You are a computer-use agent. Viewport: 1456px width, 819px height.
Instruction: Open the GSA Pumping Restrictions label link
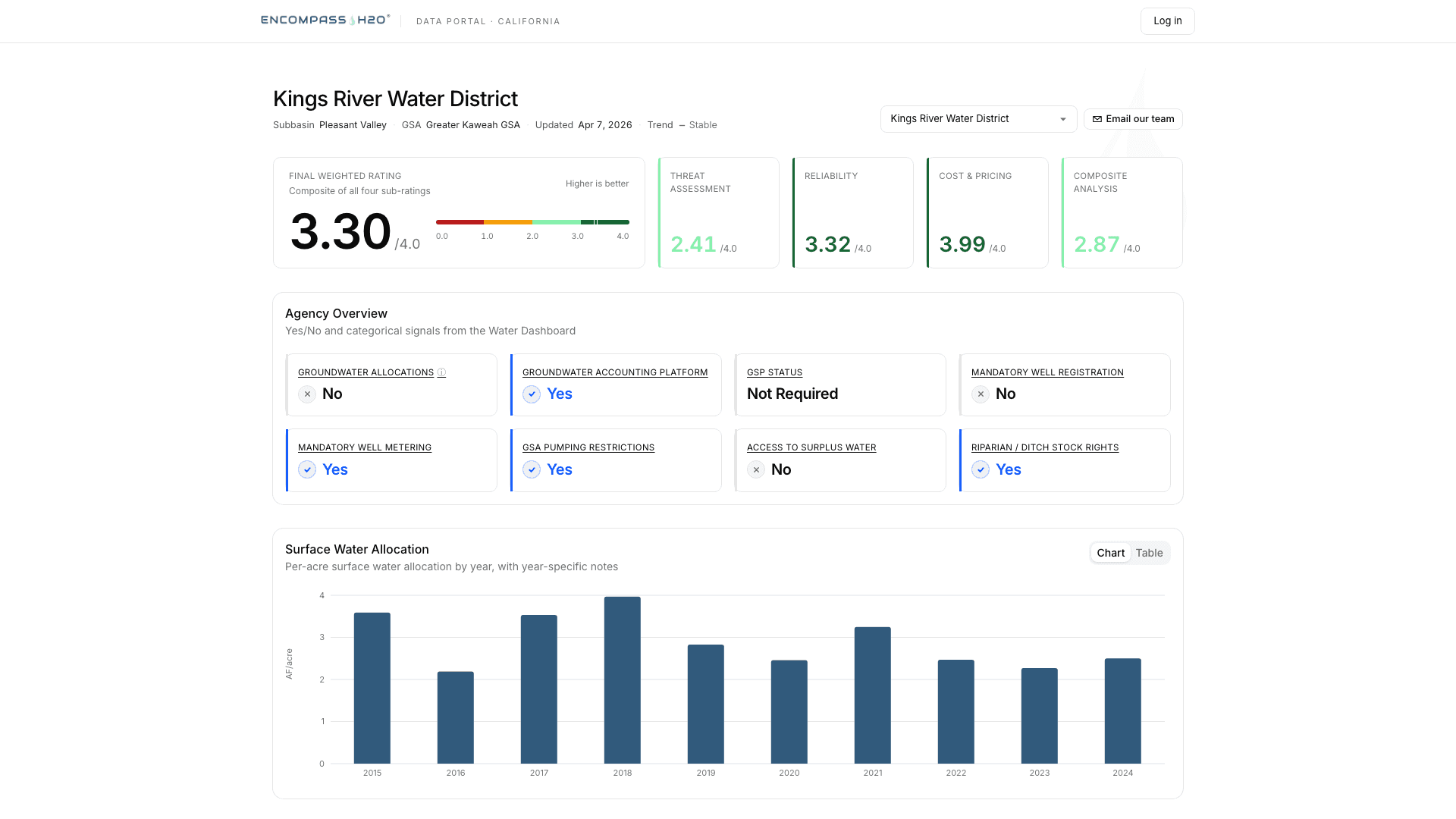click(588, 447)
